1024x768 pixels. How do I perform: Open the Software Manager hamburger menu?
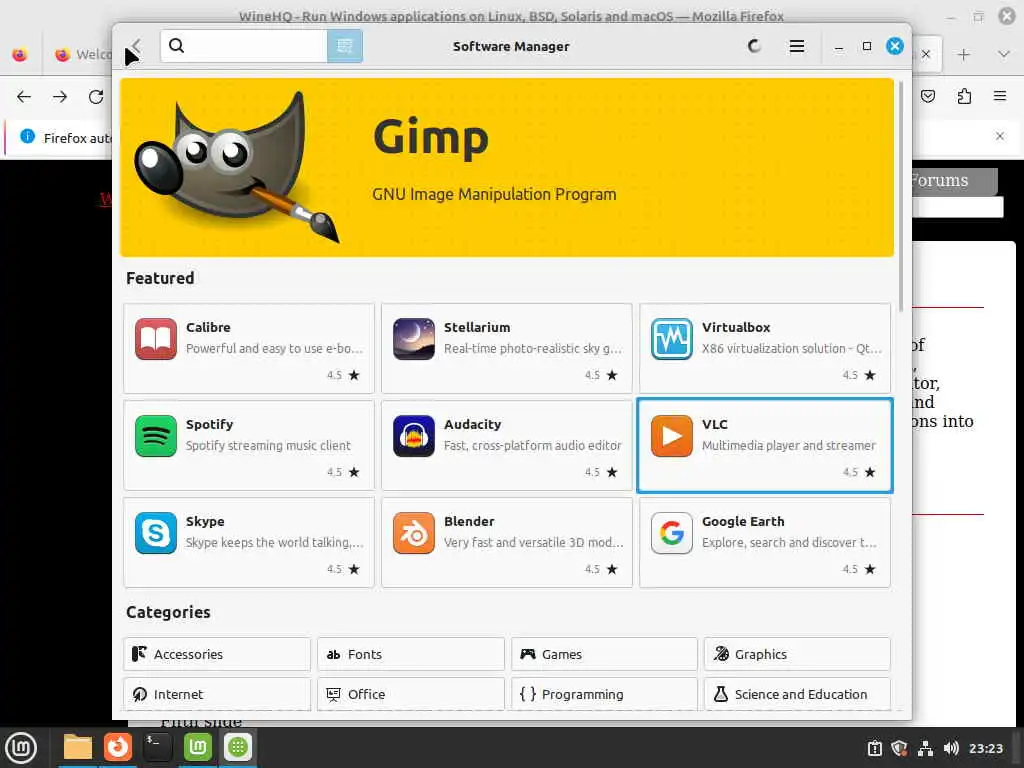[x=796, y=46]
